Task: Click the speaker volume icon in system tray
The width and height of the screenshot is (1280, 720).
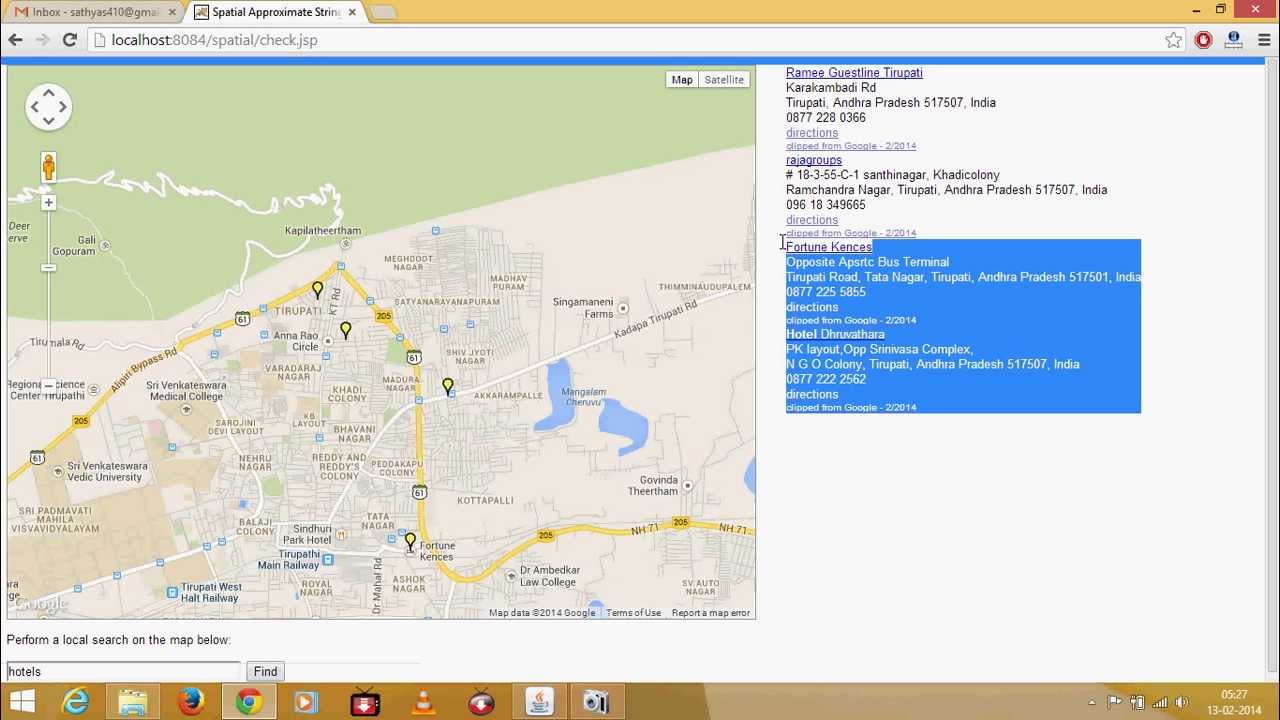Action: click(x=1181, y=702)
